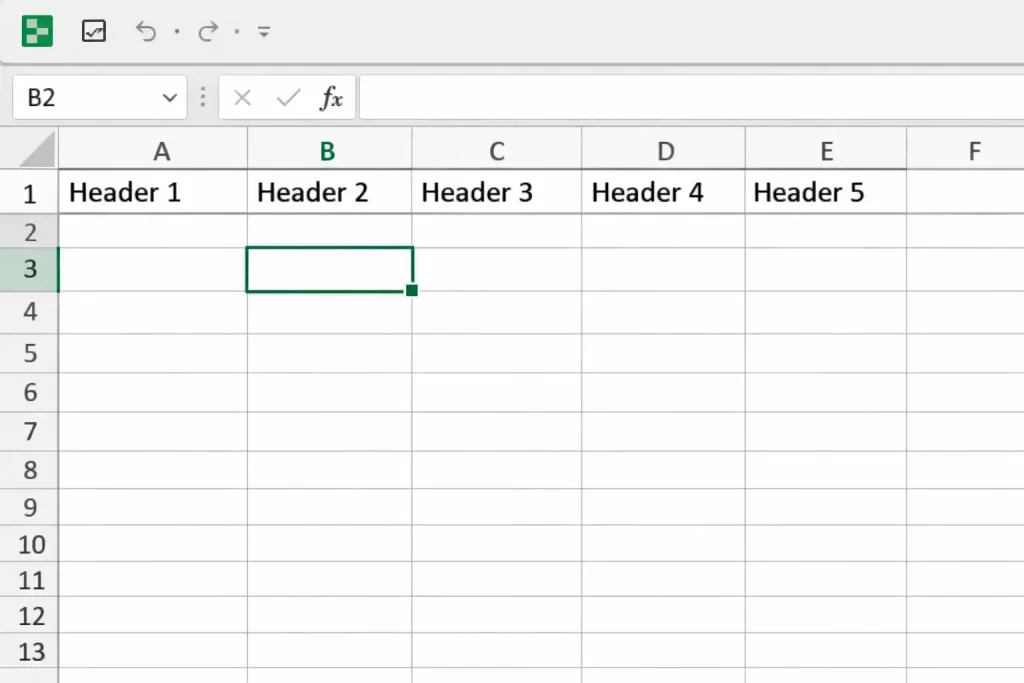Click the fill handle of selected cell
Screen dimensions: 1024x683
[x=411, y=290]
